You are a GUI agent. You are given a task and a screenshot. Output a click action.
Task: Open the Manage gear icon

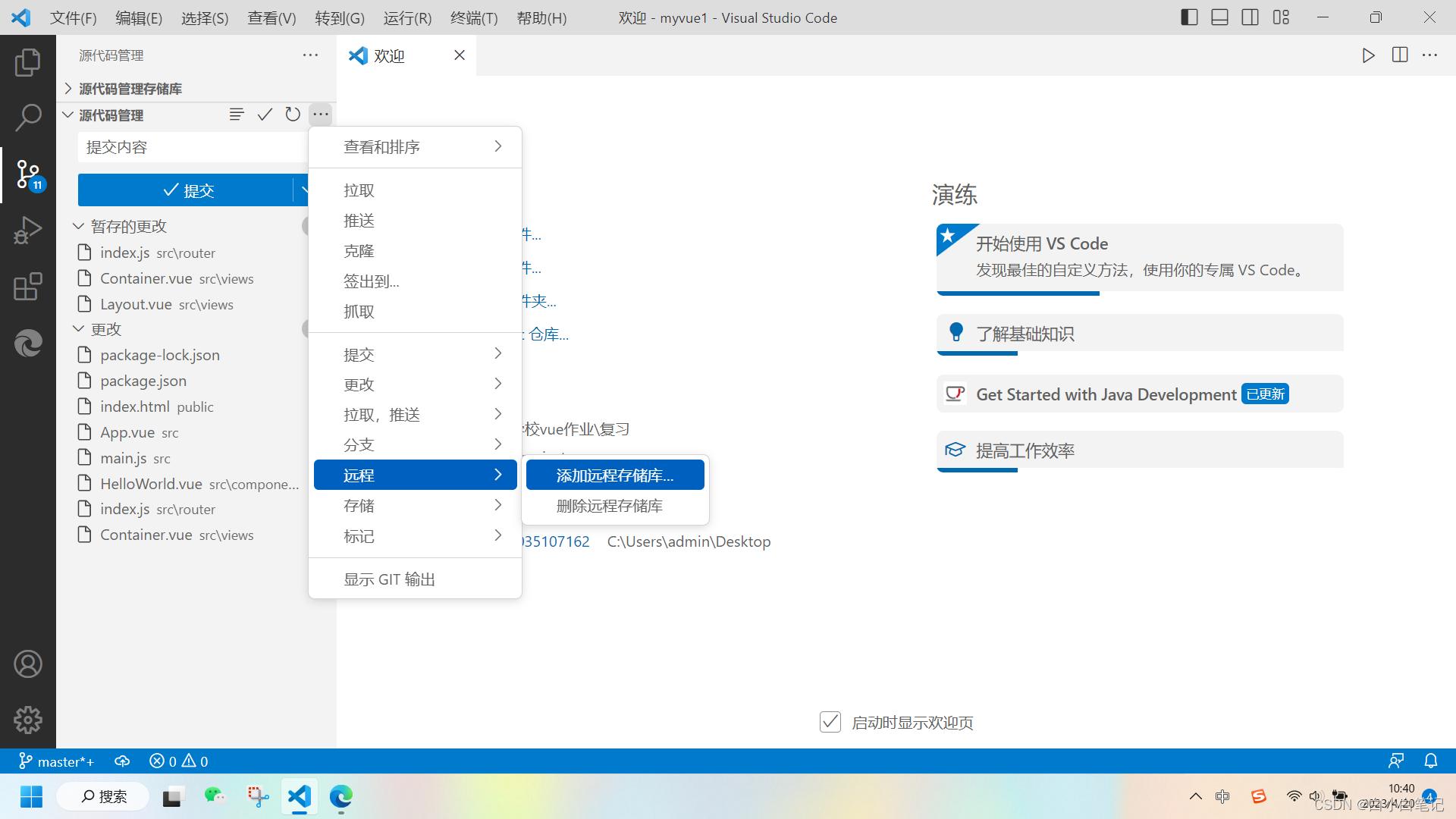pos(28,720)
